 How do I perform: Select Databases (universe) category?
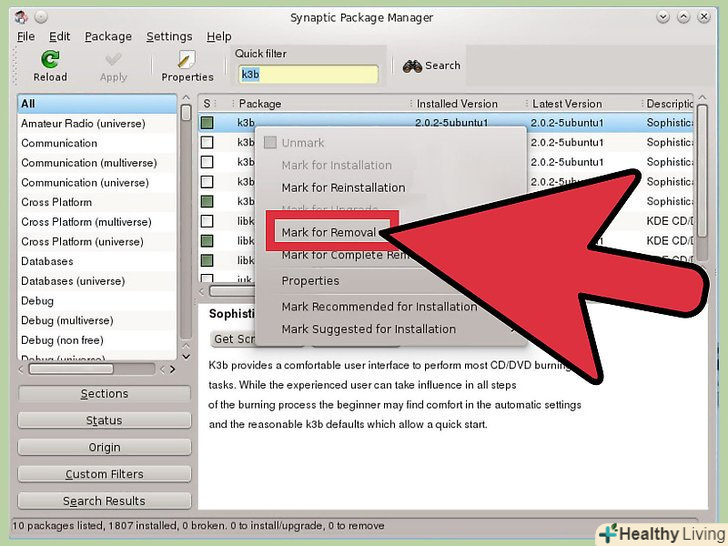97,281
